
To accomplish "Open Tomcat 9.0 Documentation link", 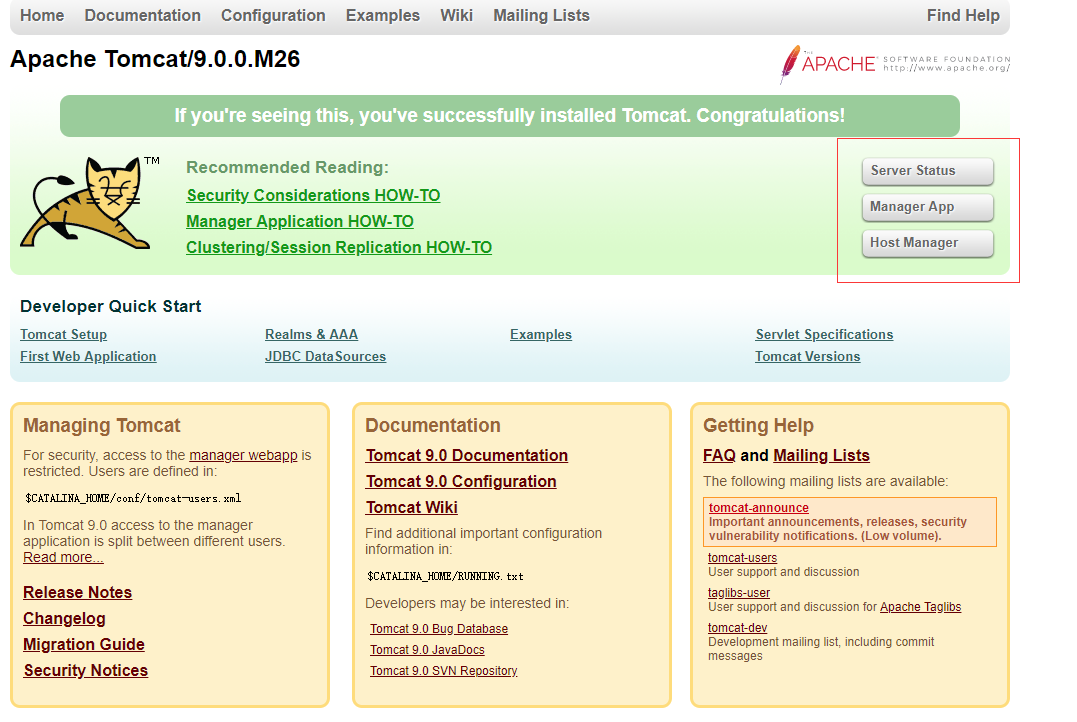I will (x=467, y=456).
